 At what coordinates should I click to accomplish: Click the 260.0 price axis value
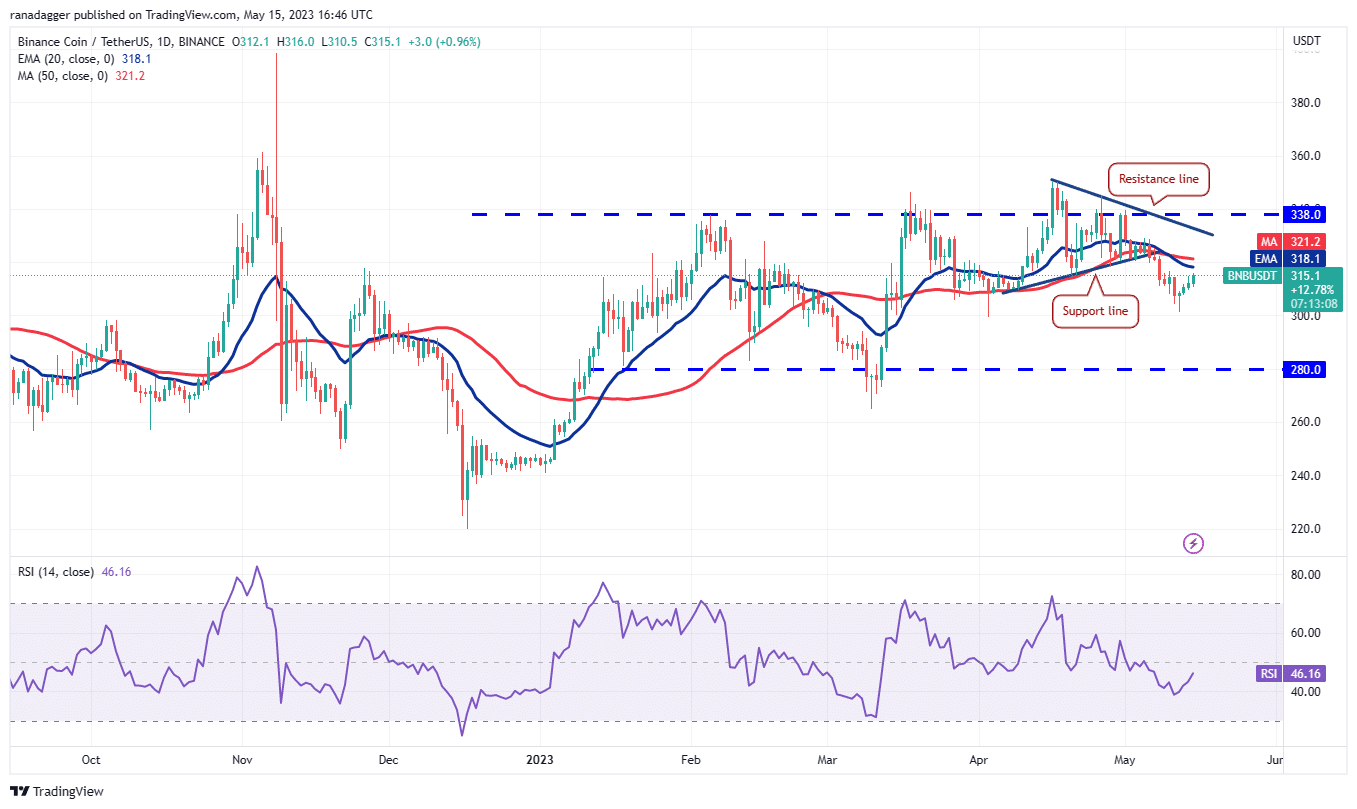[1307, 422]
